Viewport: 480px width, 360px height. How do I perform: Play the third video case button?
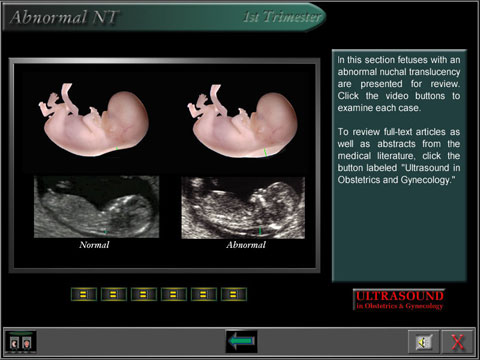tap(144, 294)
